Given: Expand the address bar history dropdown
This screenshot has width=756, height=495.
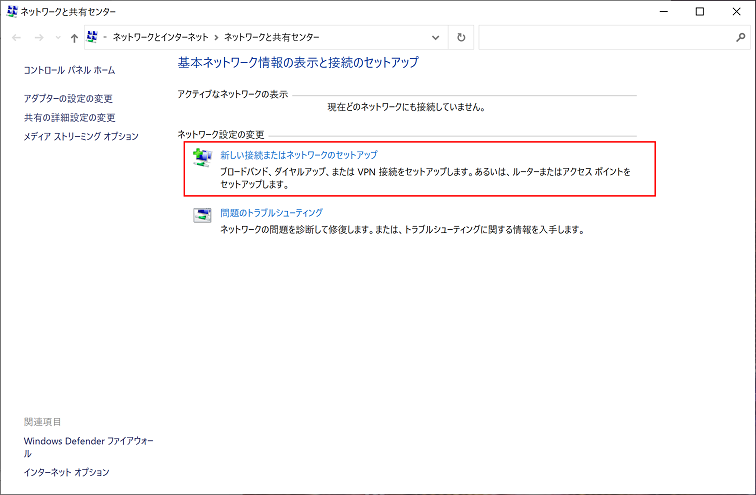Looking at the screenshot, I should [434, 37].
